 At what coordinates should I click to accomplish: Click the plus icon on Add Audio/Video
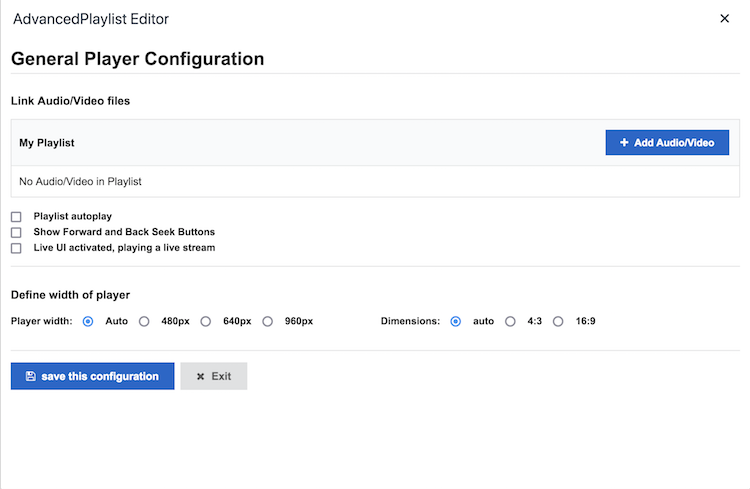(x=624, y=143)
